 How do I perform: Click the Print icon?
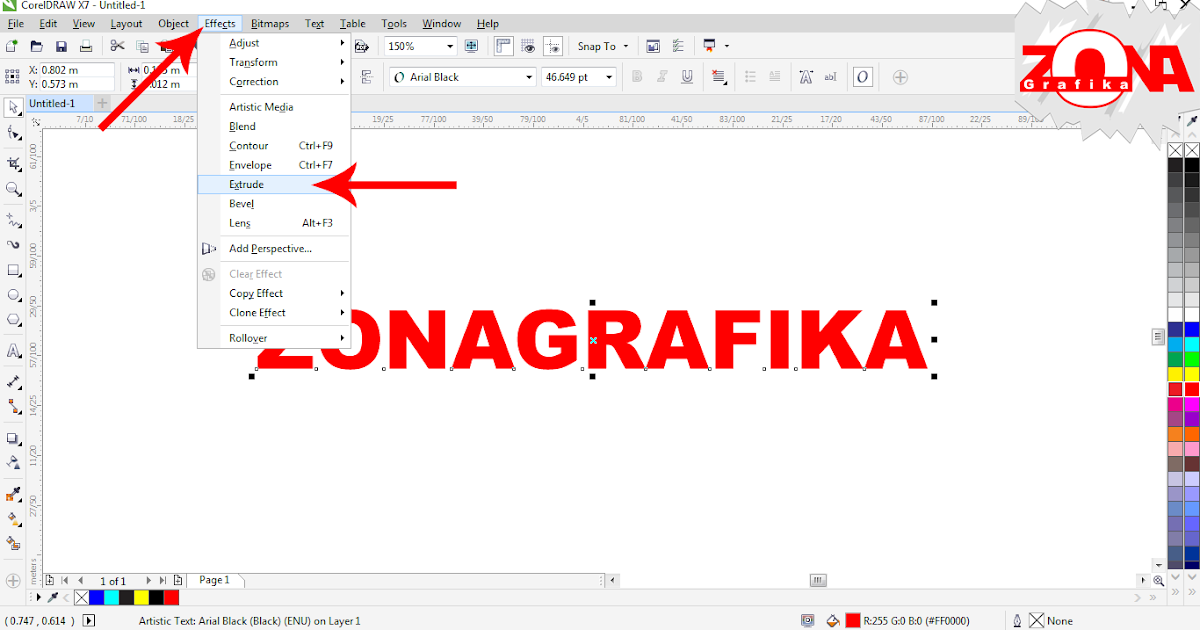(x=86, y=46)
